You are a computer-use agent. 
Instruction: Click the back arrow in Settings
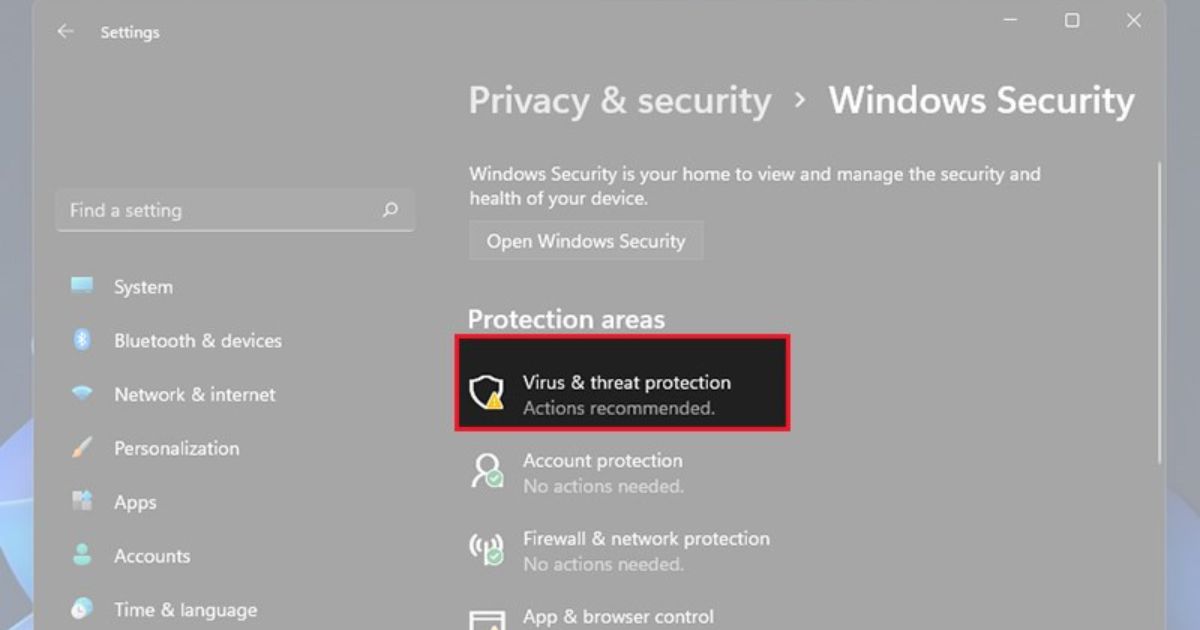[x=65, y=31]
